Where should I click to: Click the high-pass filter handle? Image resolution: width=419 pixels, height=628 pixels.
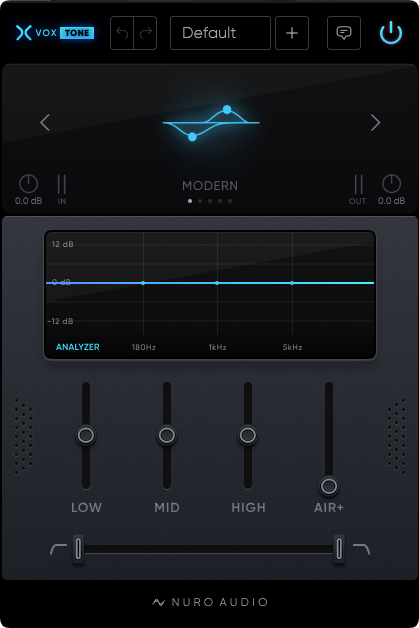pos(79,549)
